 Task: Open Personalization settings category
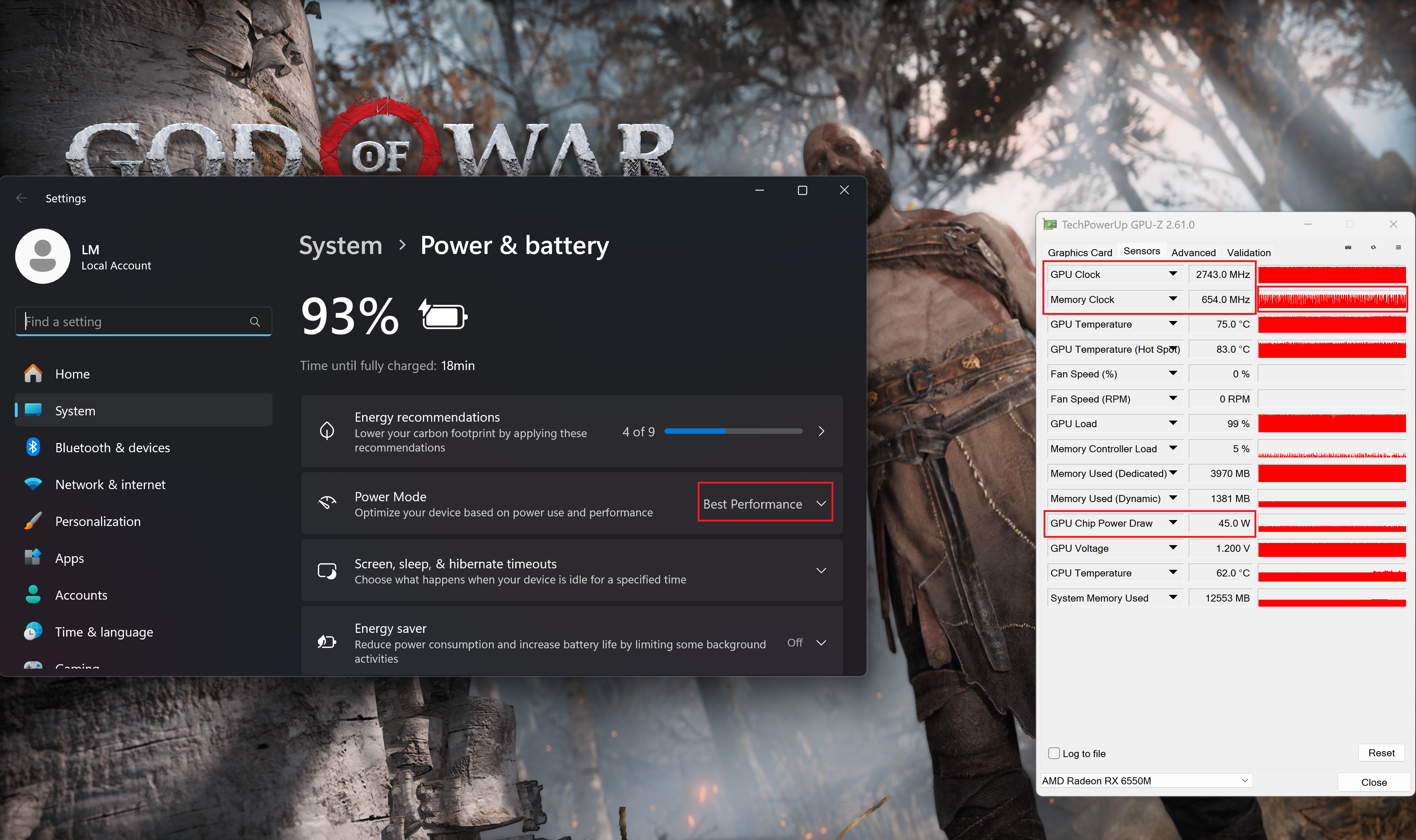click(143, 521)
